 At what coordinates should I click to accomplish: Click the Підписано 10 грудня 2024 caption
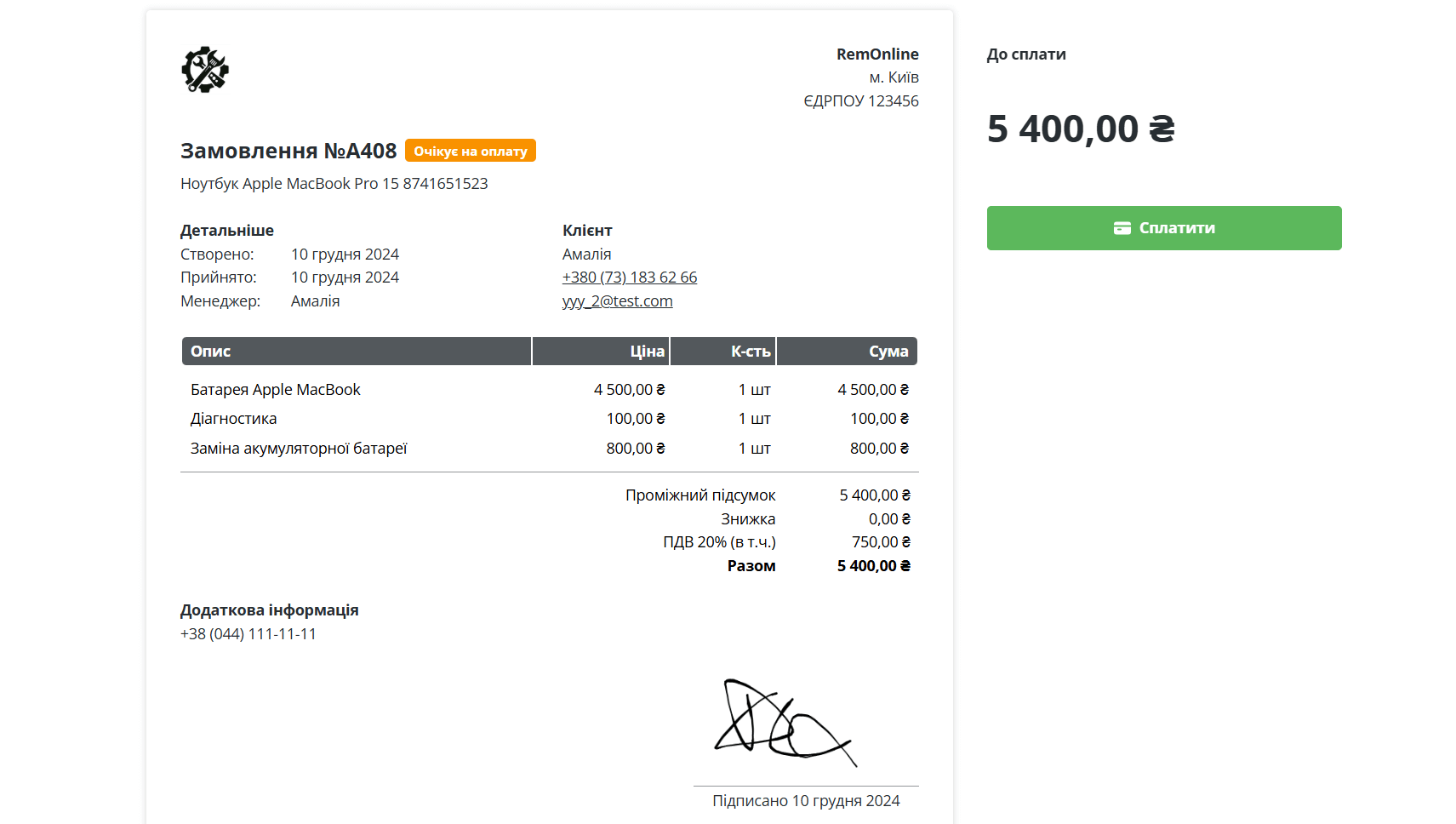806,801
